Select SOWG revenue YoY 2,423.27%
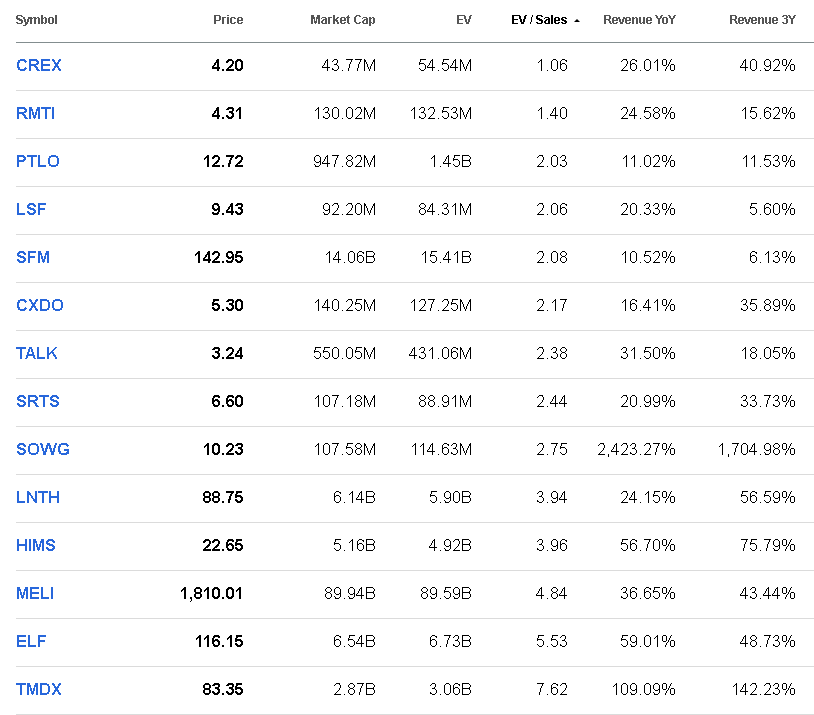The width and height of the screenshot is (814, 715). (x=636, y=449)
